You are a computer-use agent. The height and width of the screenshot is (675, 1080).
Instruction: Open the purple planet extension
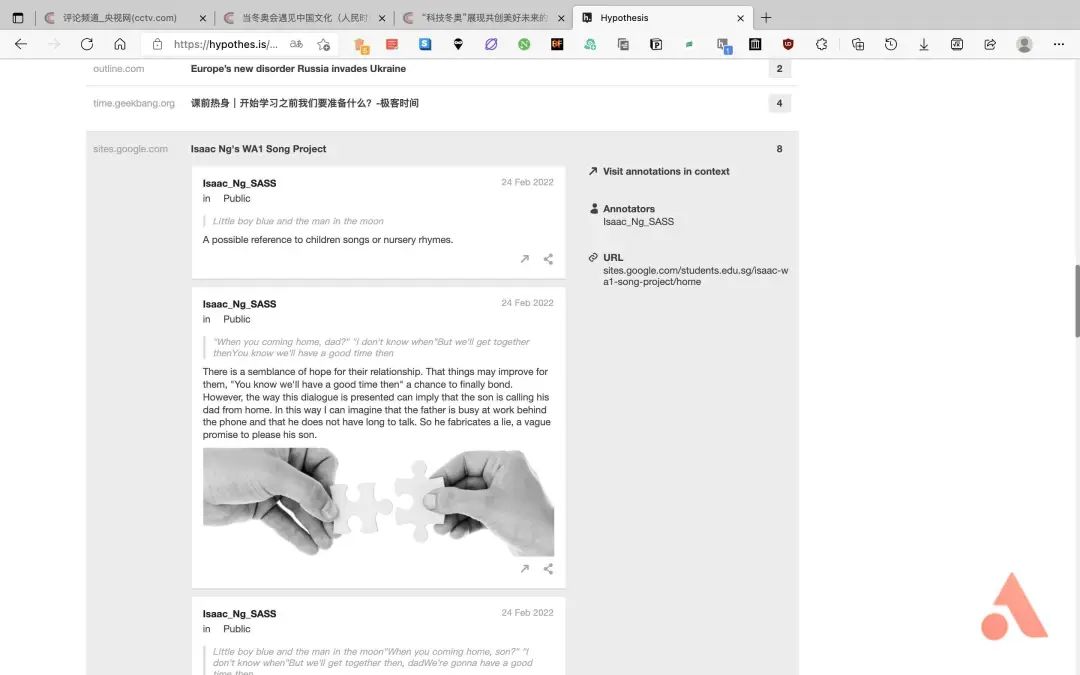[x=491, y=44]
